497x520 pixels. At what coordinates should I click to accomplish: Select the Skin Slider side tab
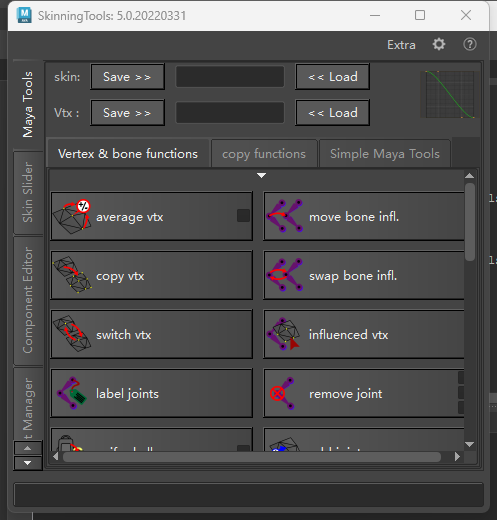[x=28, y=192]
